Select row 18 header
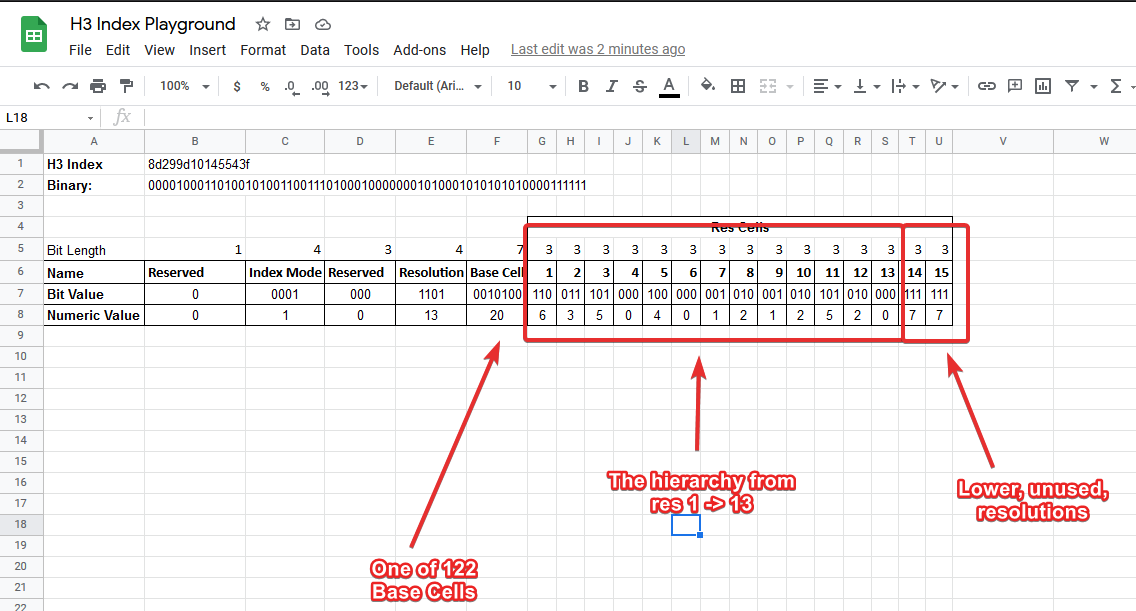Viewport: 1136px width, 611px height. coord(21,524)
